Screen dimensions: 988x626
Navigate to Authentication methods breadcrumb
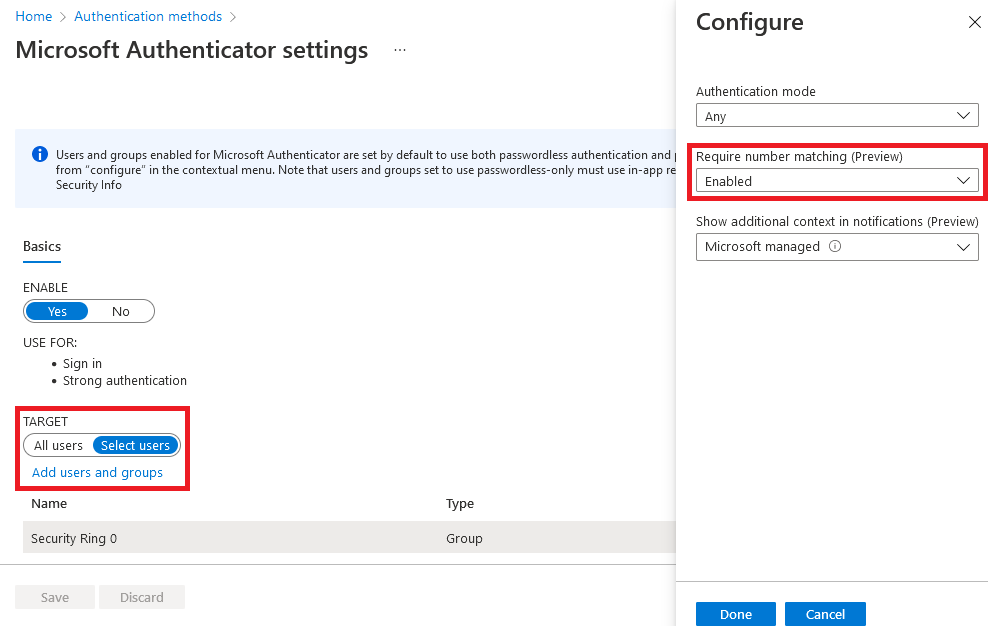click(148, 17)
